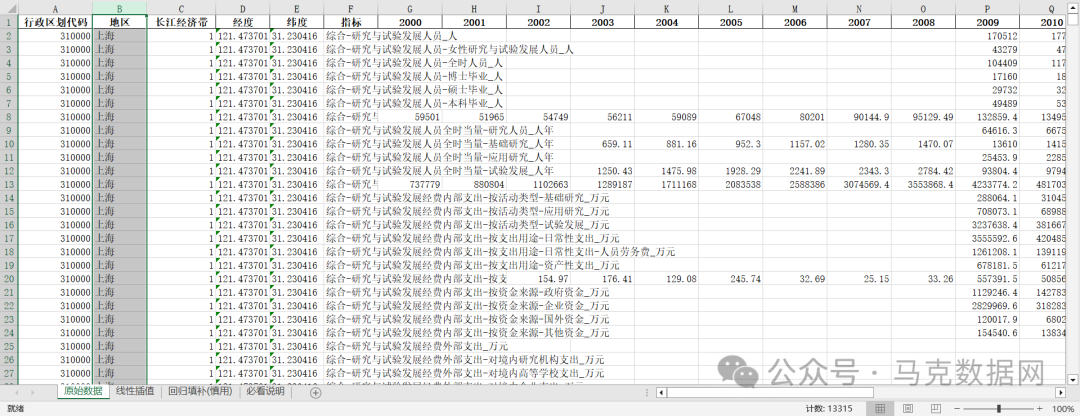
Task: Add a new sheet with plus icon
Action: [315, 393]
